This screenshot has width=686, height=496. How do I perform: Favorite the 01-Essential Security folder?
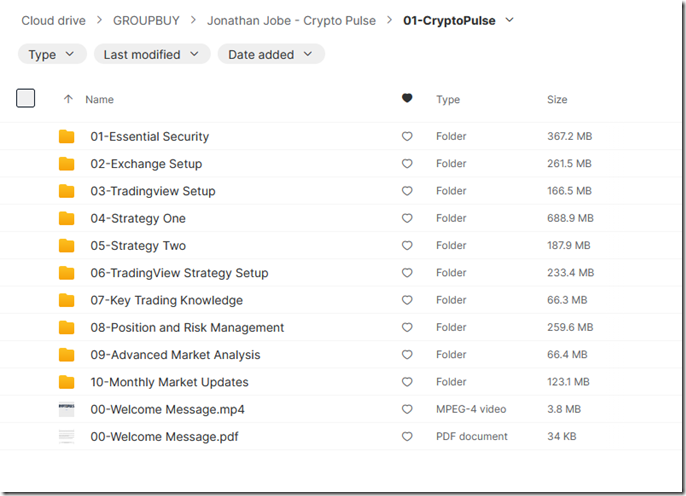pos(407,136)
